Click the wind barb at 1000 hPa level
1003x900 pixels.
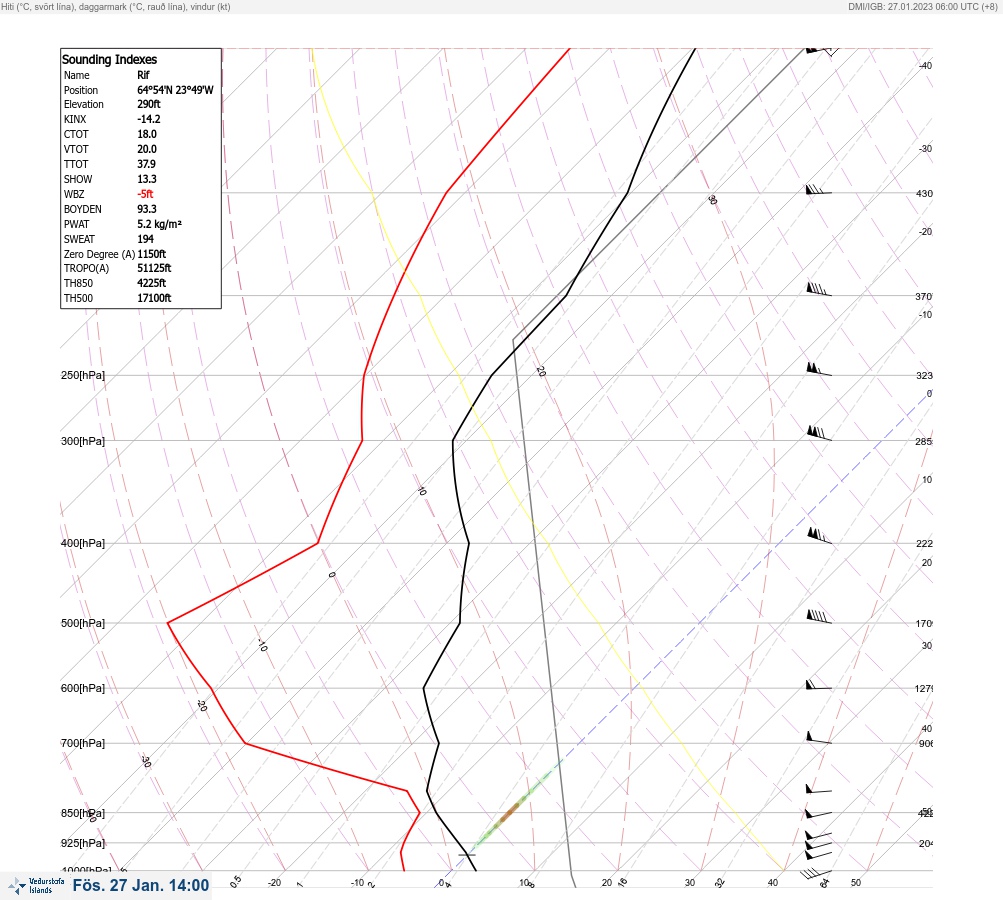coord(816,873)
